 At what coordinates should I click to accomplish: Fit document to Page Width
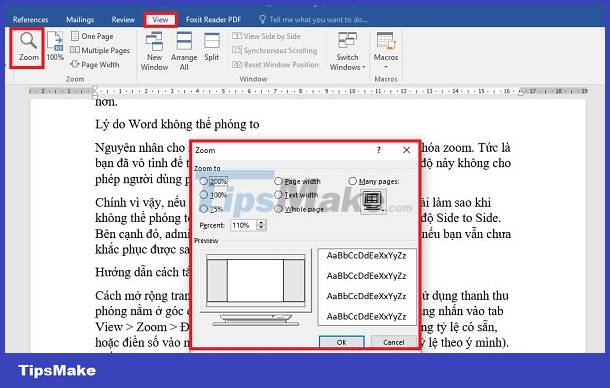point(95,65)
